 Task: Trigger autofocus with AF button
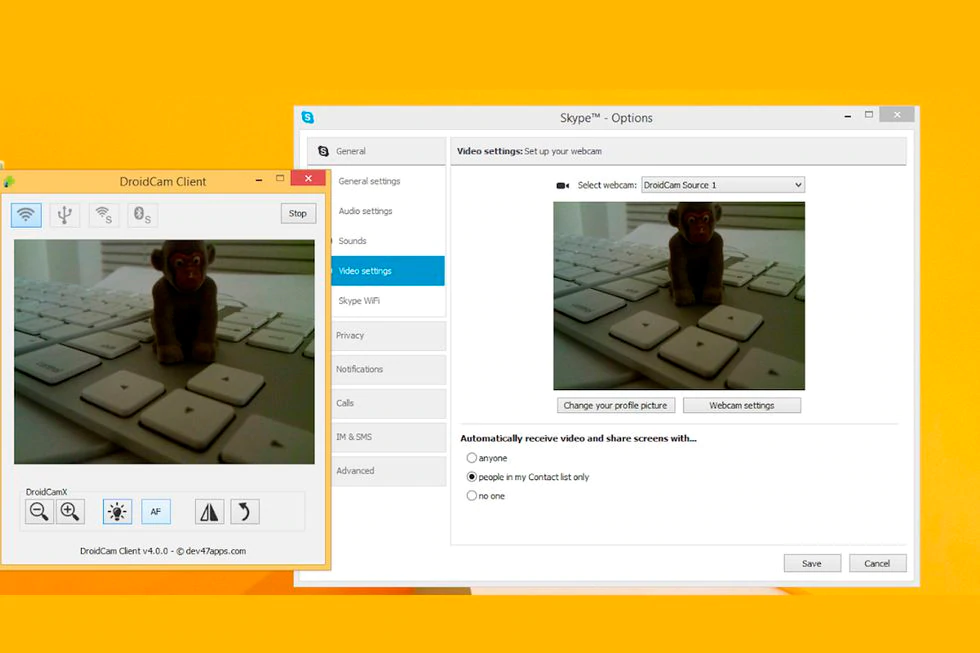tap(156, 512)
